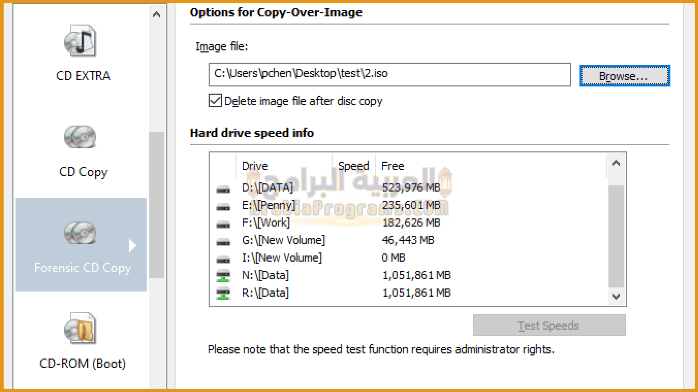This screenshot has height=392, width=698.
Task: Click the drive list scrollbar thumb
Action: coord(616,236)
